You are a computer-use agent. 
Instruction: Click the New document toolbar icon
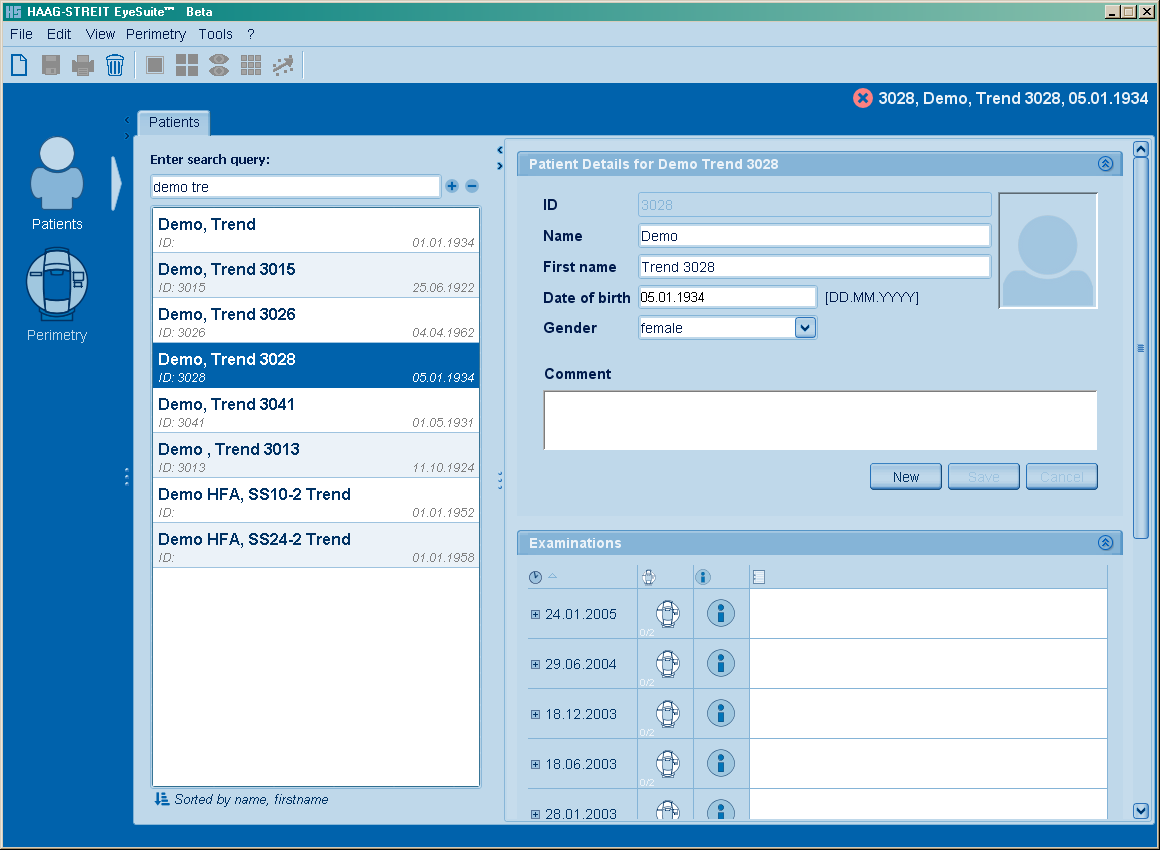coord(19,66)
